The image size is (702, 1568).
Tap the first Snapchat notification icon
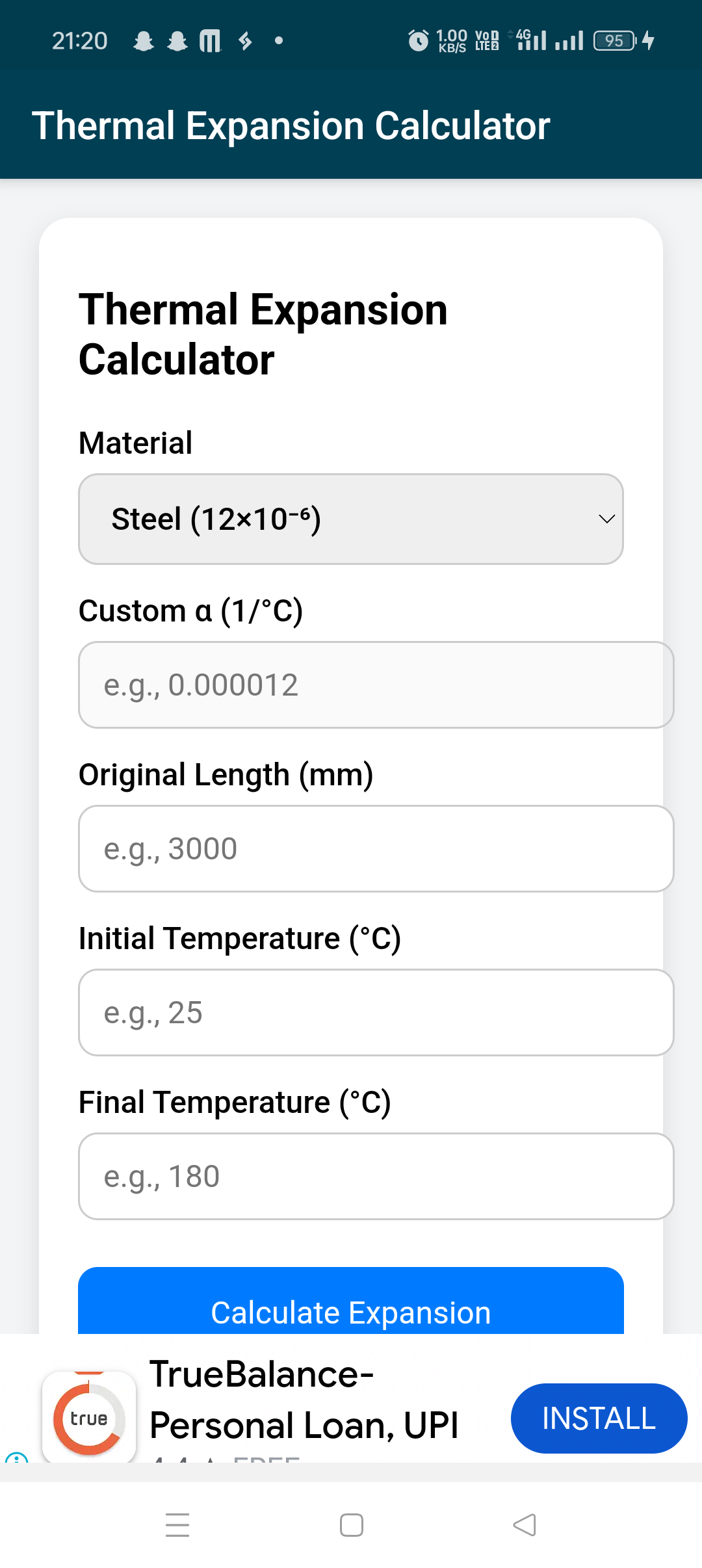[x=143, y=41]
